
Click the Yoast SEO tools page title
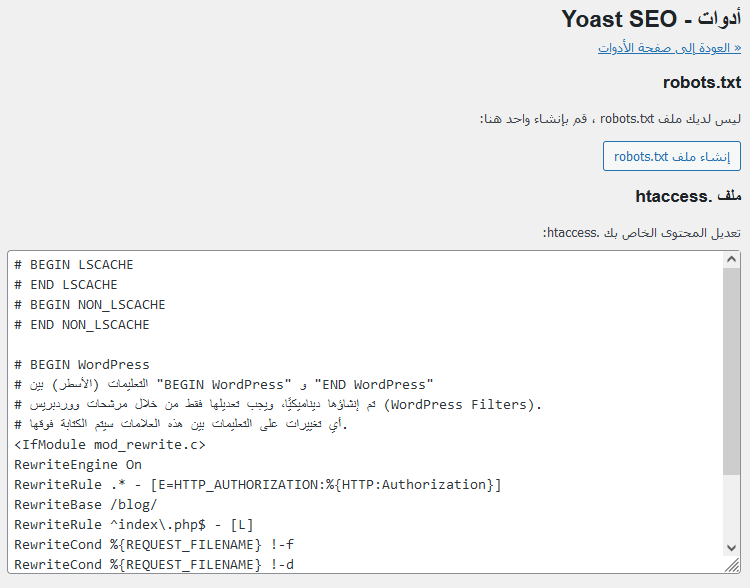pos(651,19)
